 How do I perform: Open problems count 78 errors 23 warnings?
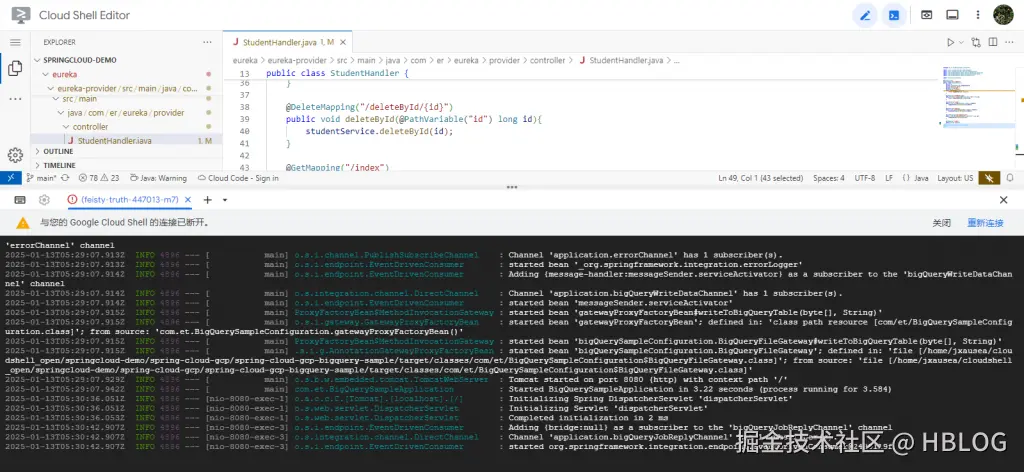(99, 178)
